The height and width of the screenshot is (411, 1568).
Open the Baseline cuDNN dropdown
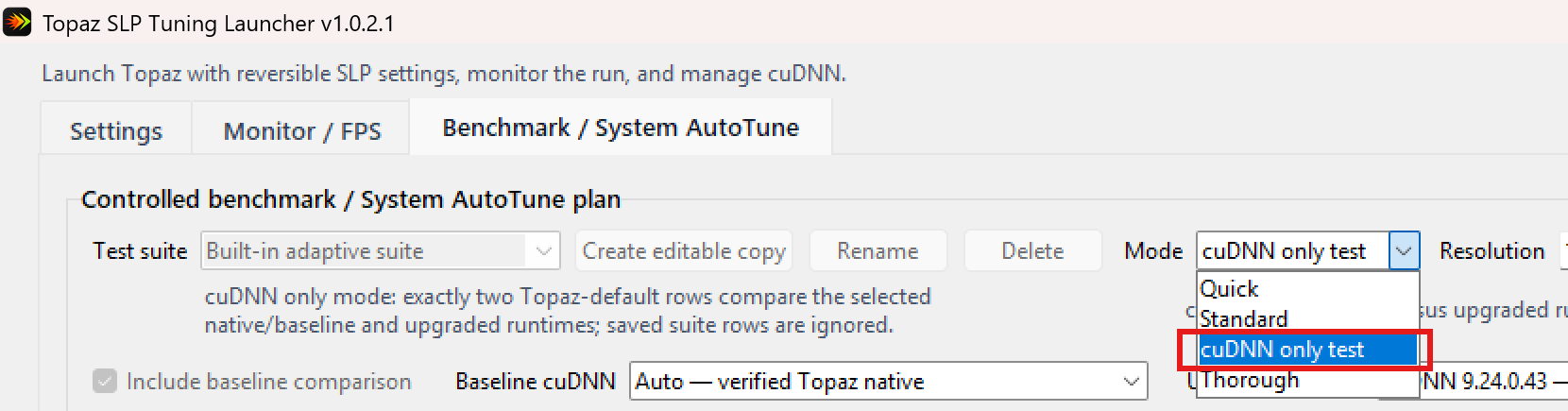coord(888,382)
